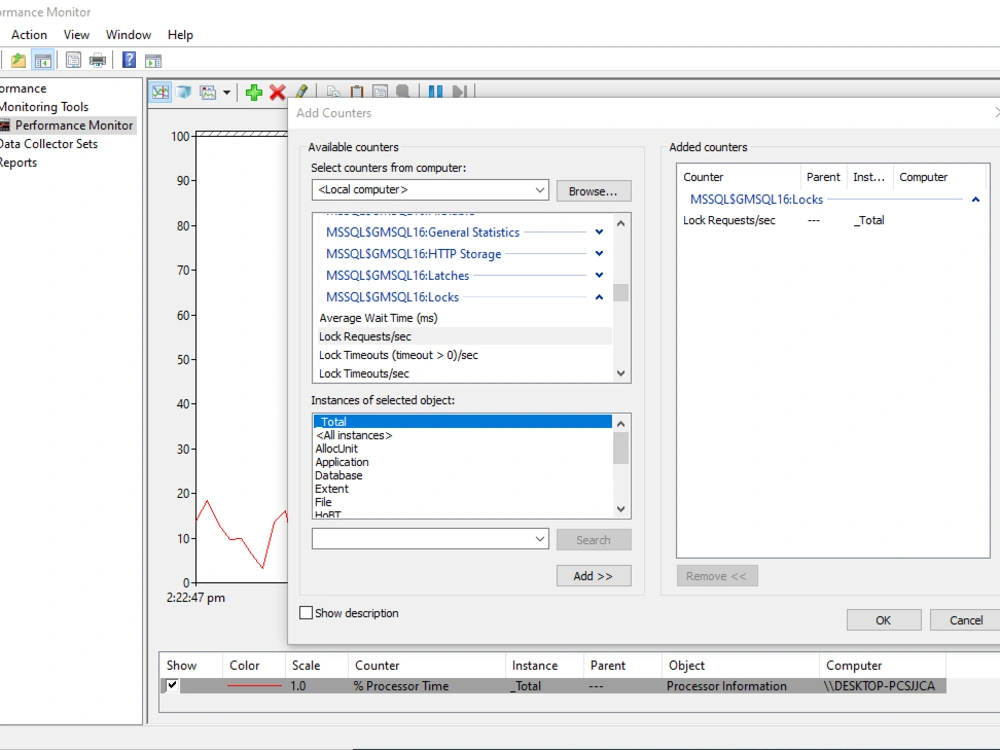Select _Total instance

tap(462, 422)
